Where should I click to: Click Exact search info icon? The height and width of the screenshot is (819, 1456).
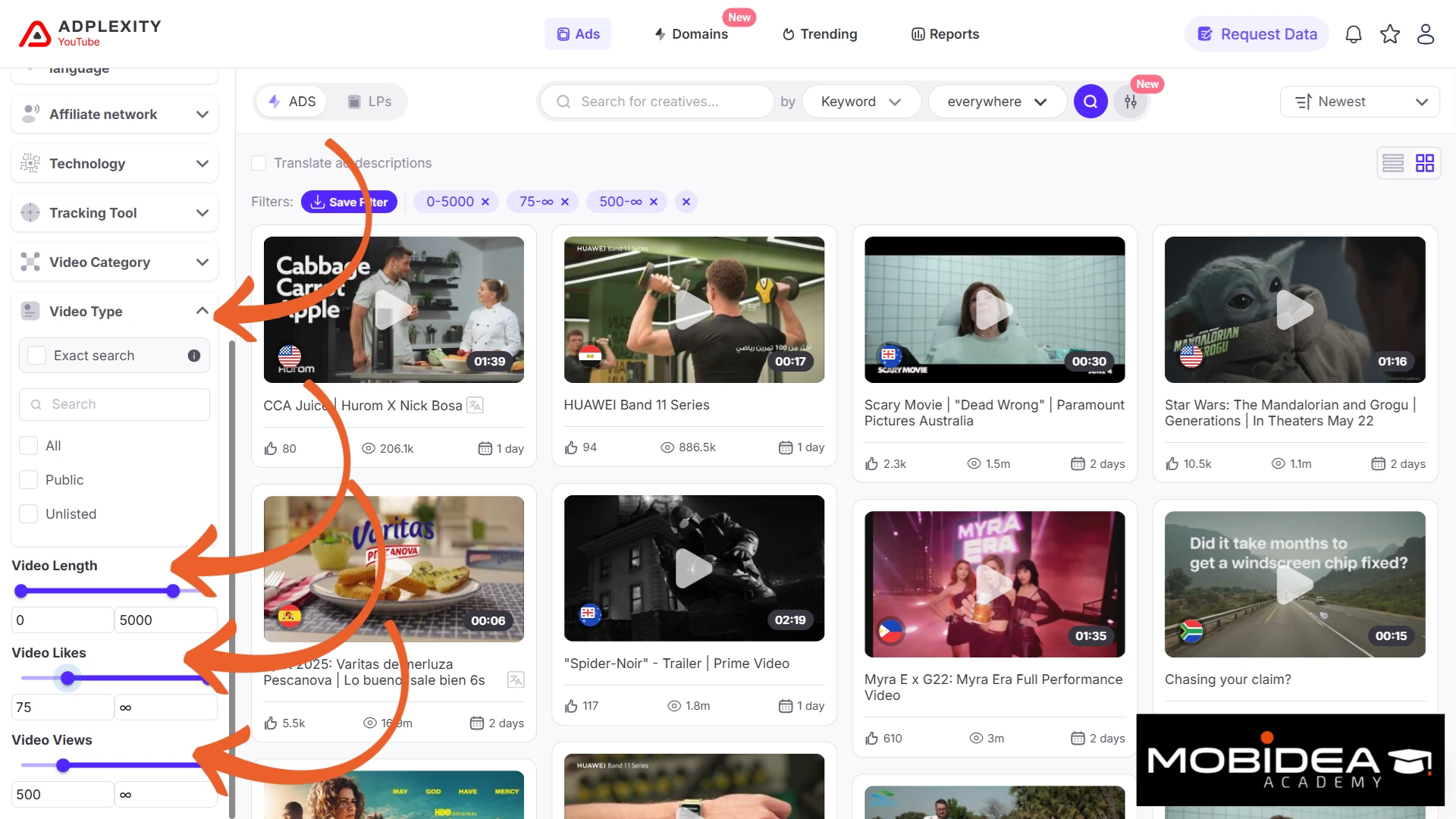point(194,356)
